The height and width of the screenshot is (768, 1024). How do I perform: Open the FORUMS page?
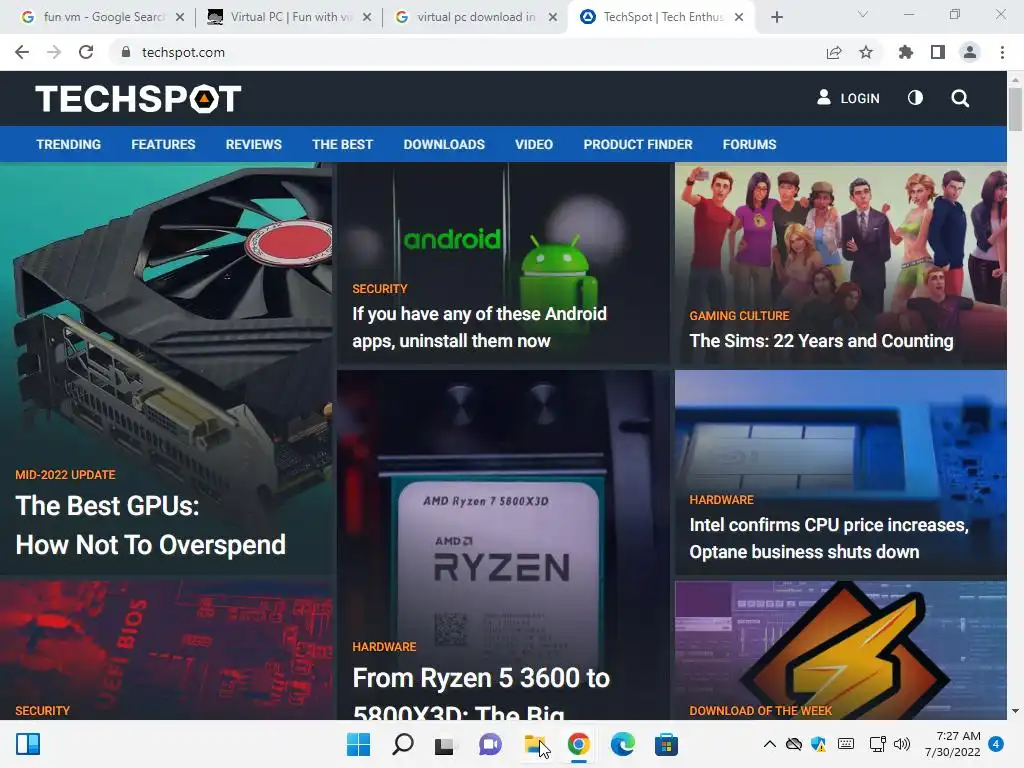click(749, 144)
